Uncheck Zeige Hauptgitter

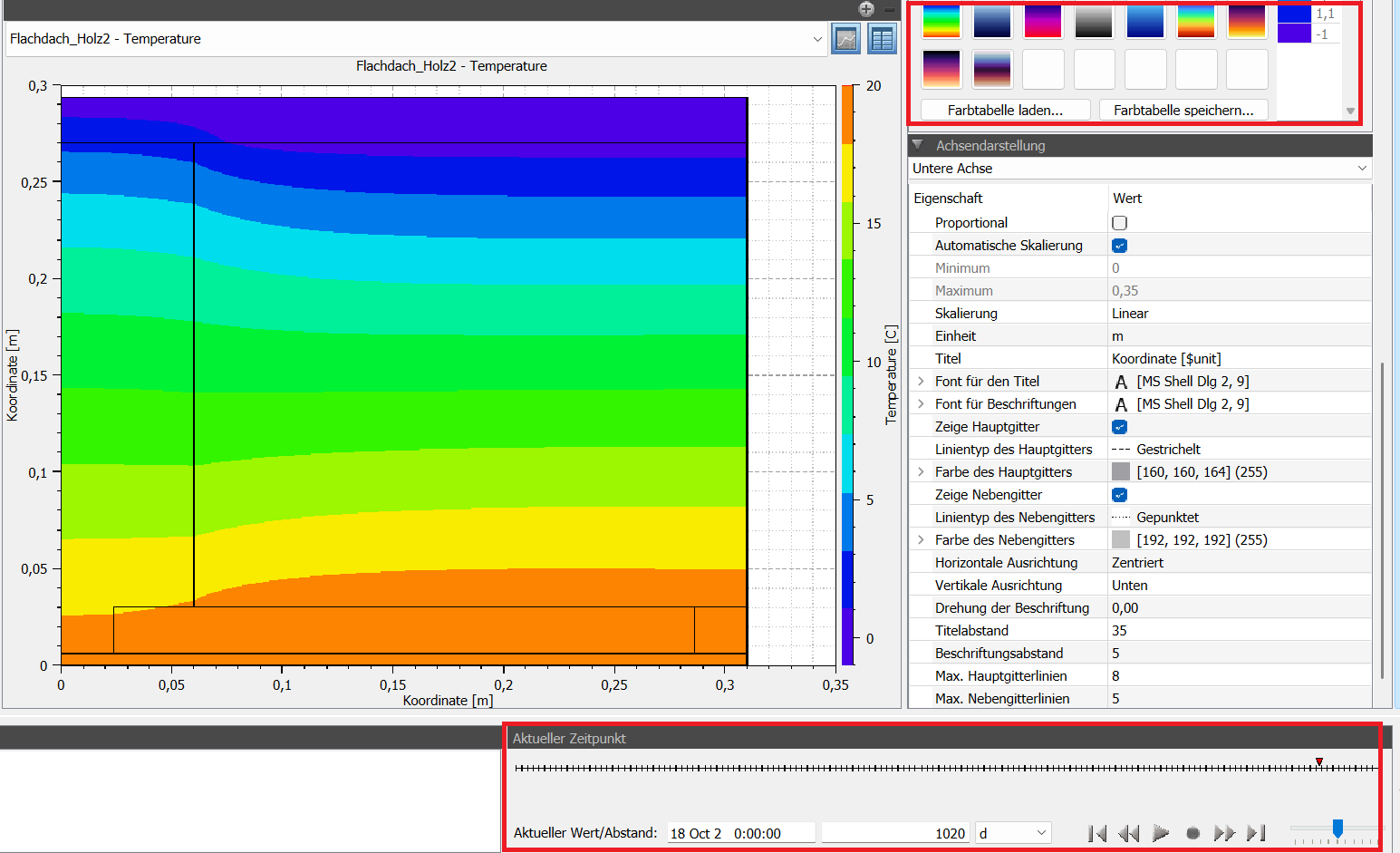1120,427
